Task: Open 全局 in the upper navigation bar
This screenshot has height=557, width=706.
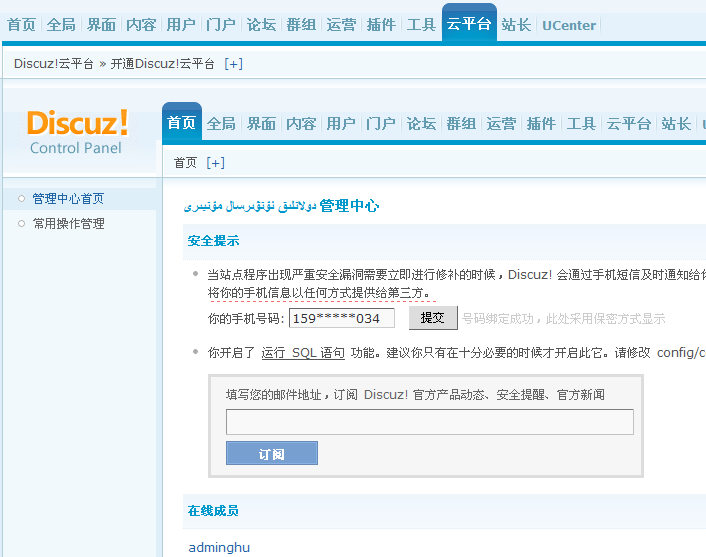Action: 61,25
